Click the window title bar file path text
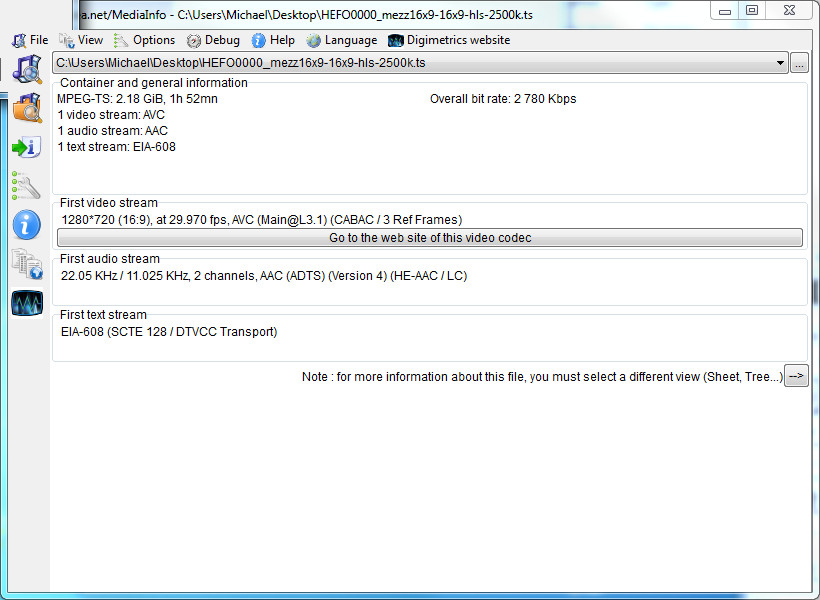The width and height of the screenshot is (820, 600). coord(307,15)
